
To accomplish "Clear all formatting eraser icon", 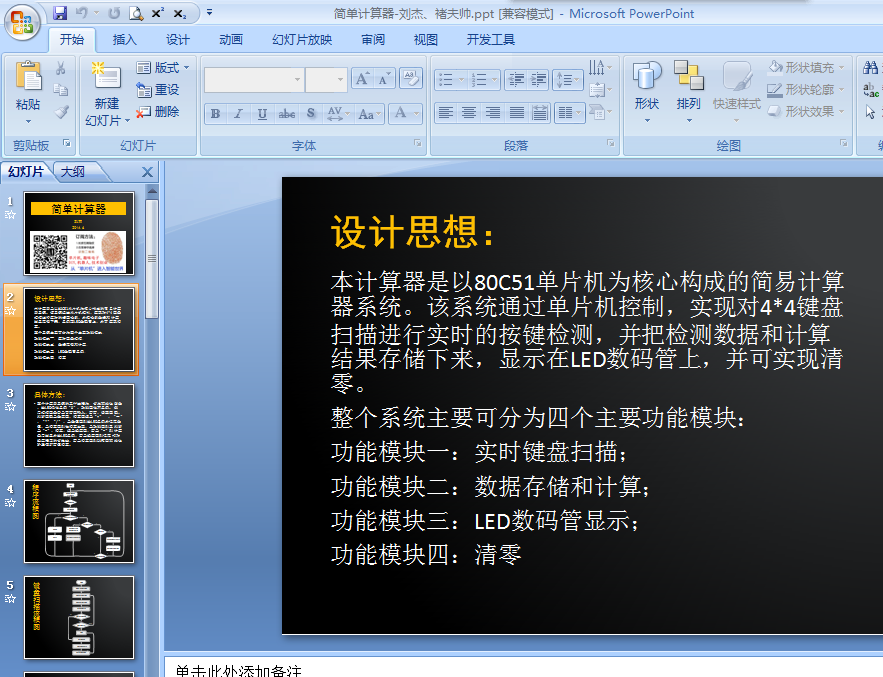I will [411, 78].
